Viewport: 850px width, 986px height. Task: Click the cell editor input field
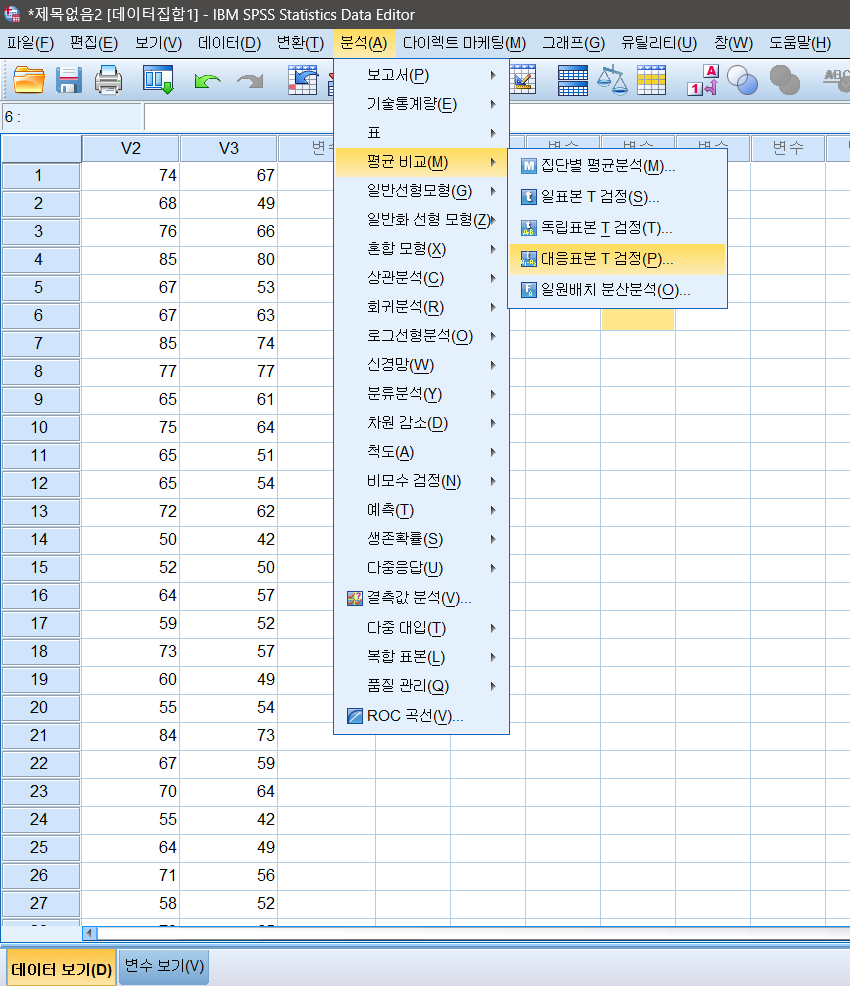tap(497, 117)
